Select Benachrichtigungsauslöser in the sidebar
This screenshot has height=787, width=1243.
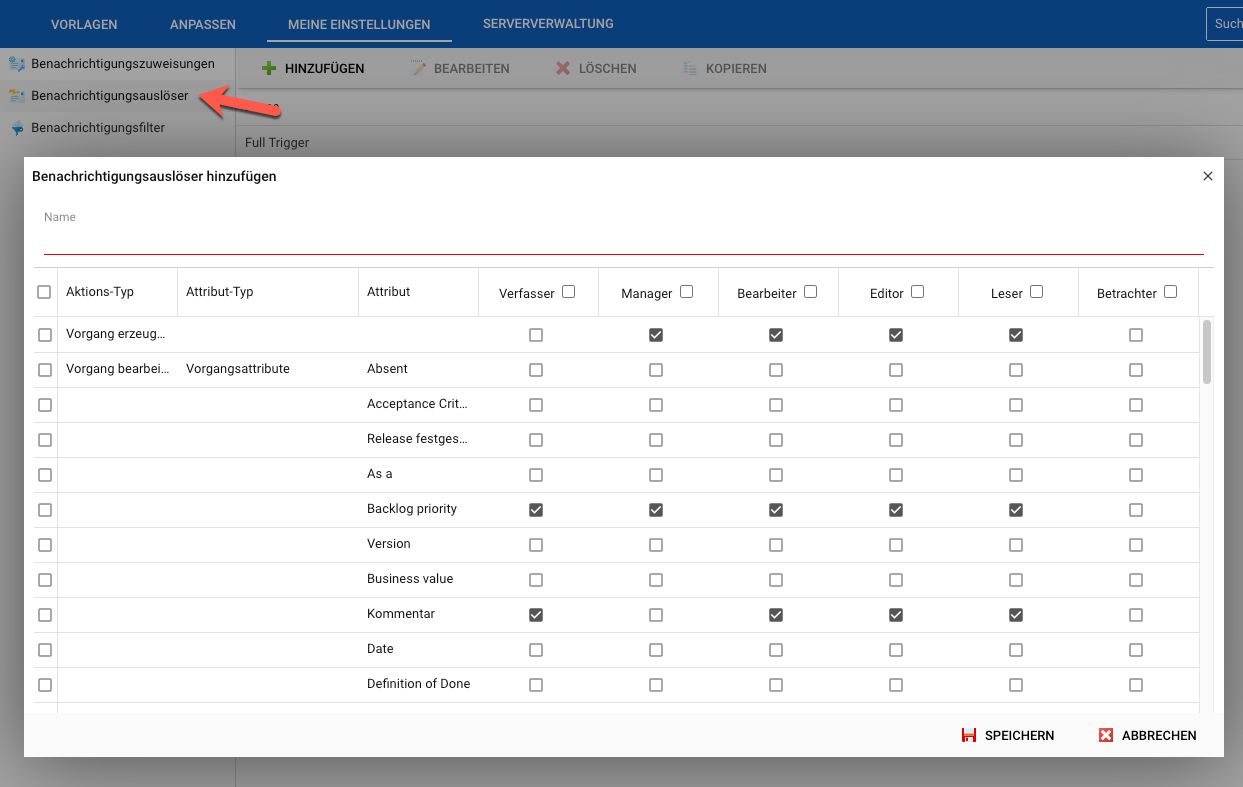(109, 96)
